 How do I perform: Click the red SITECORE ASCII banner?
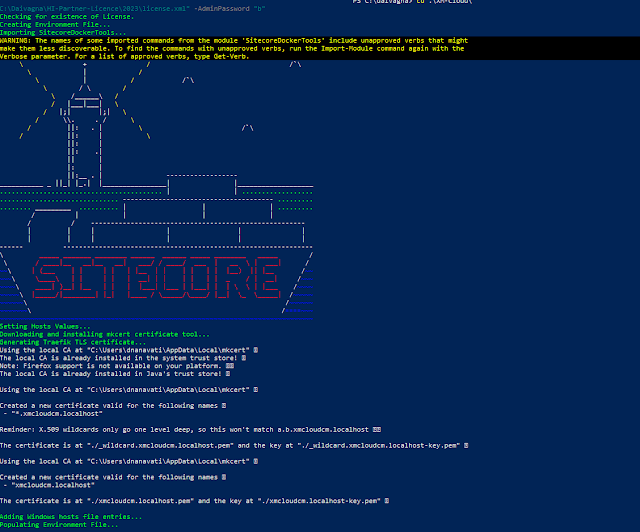click(157, 278)
